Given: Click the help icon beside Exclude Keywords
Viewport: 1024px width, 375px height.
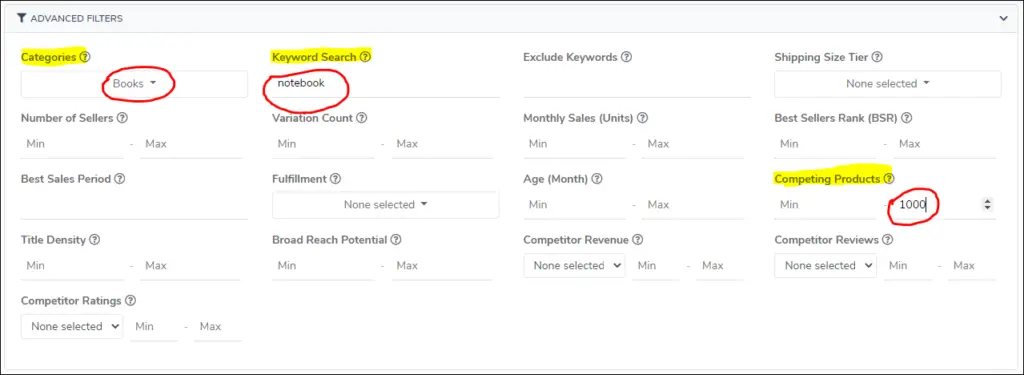Looking at the screenshot, I should [x=626, y=57].
